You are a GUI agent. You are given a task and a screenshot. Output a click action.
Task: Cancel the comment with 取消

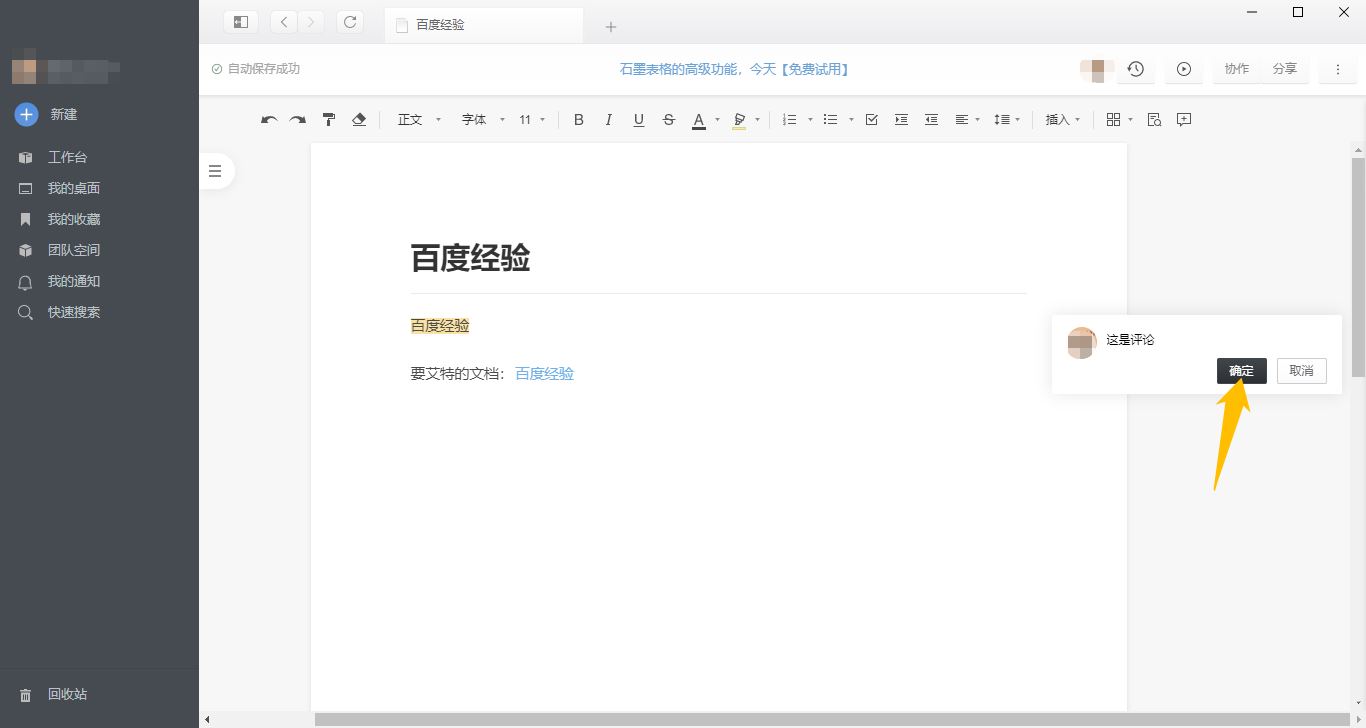tap(1301, 371)
